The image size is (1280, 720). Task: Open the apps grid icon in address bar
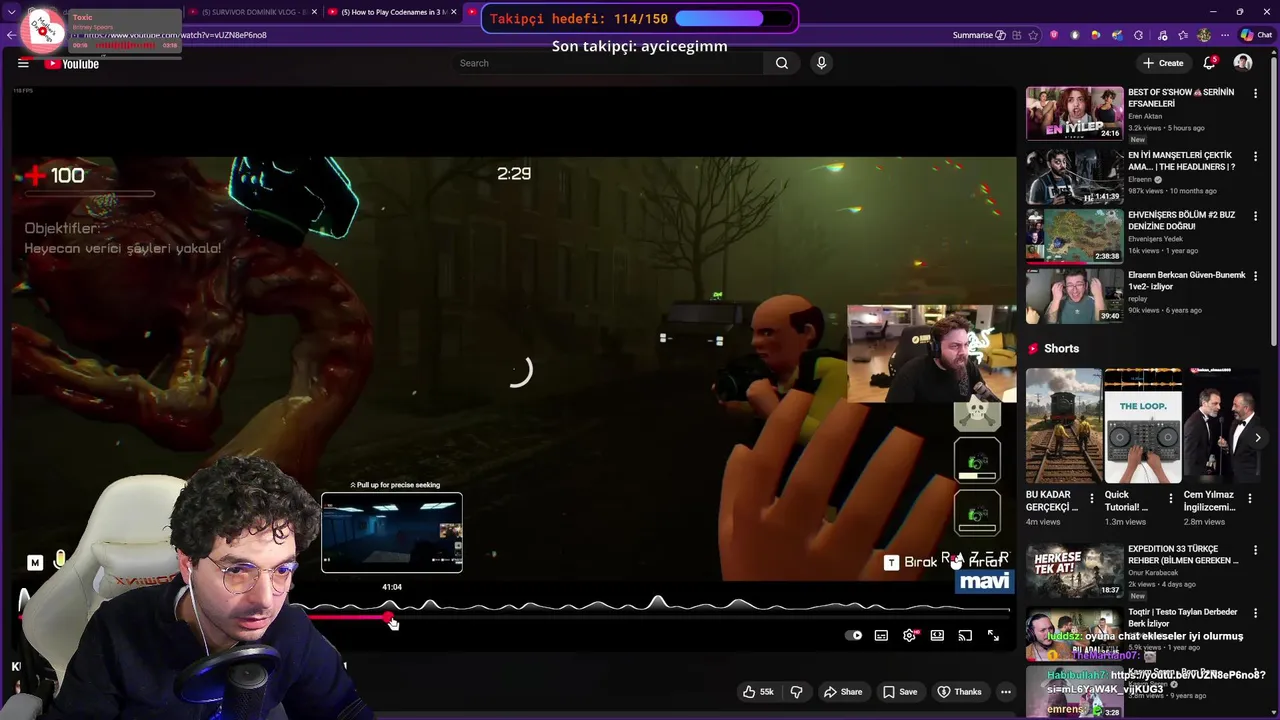pyautogui.click(x=1016, y=35)
